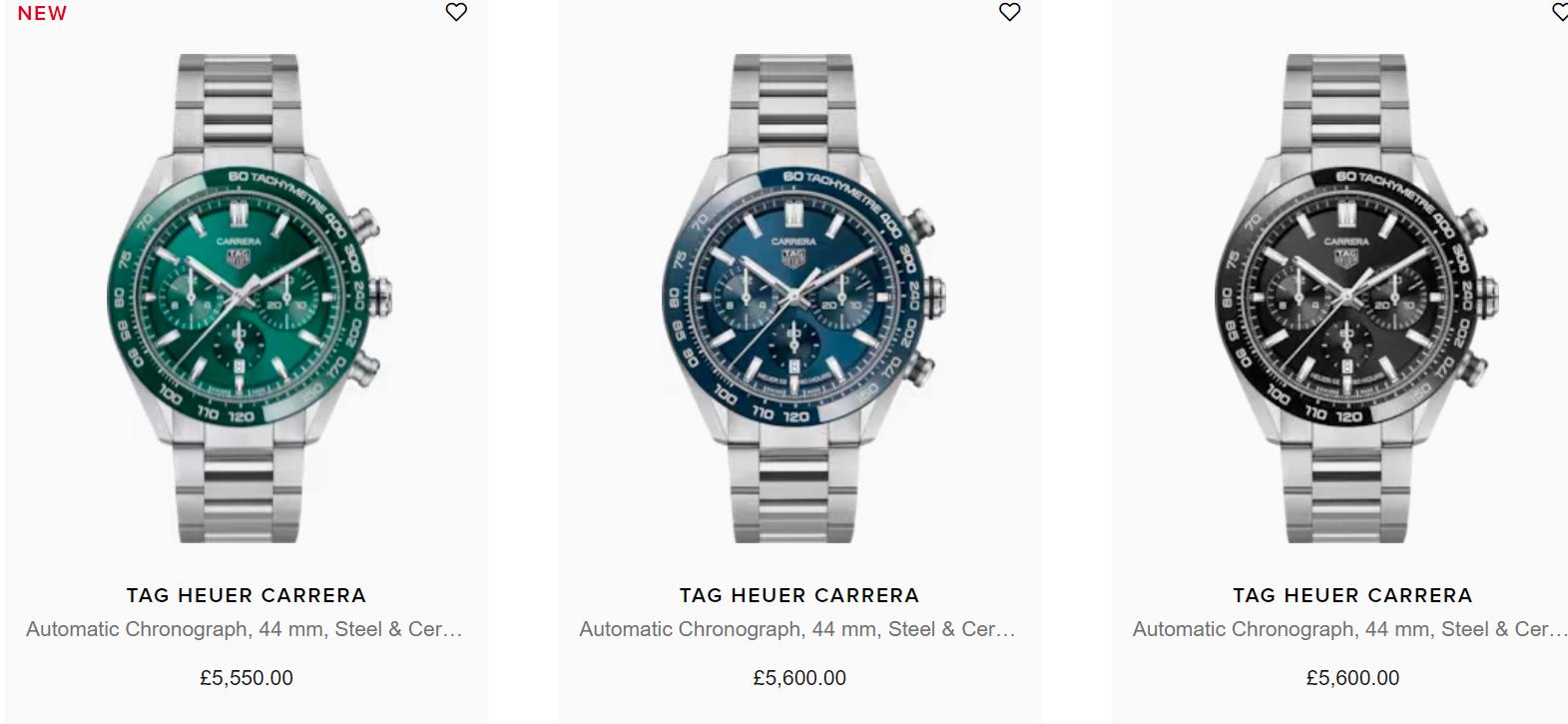1568x724 pixels.
Task: Favorite the blue Carrera watch with heart icon
Action: pyautogui.click(x=1010, y=12)
